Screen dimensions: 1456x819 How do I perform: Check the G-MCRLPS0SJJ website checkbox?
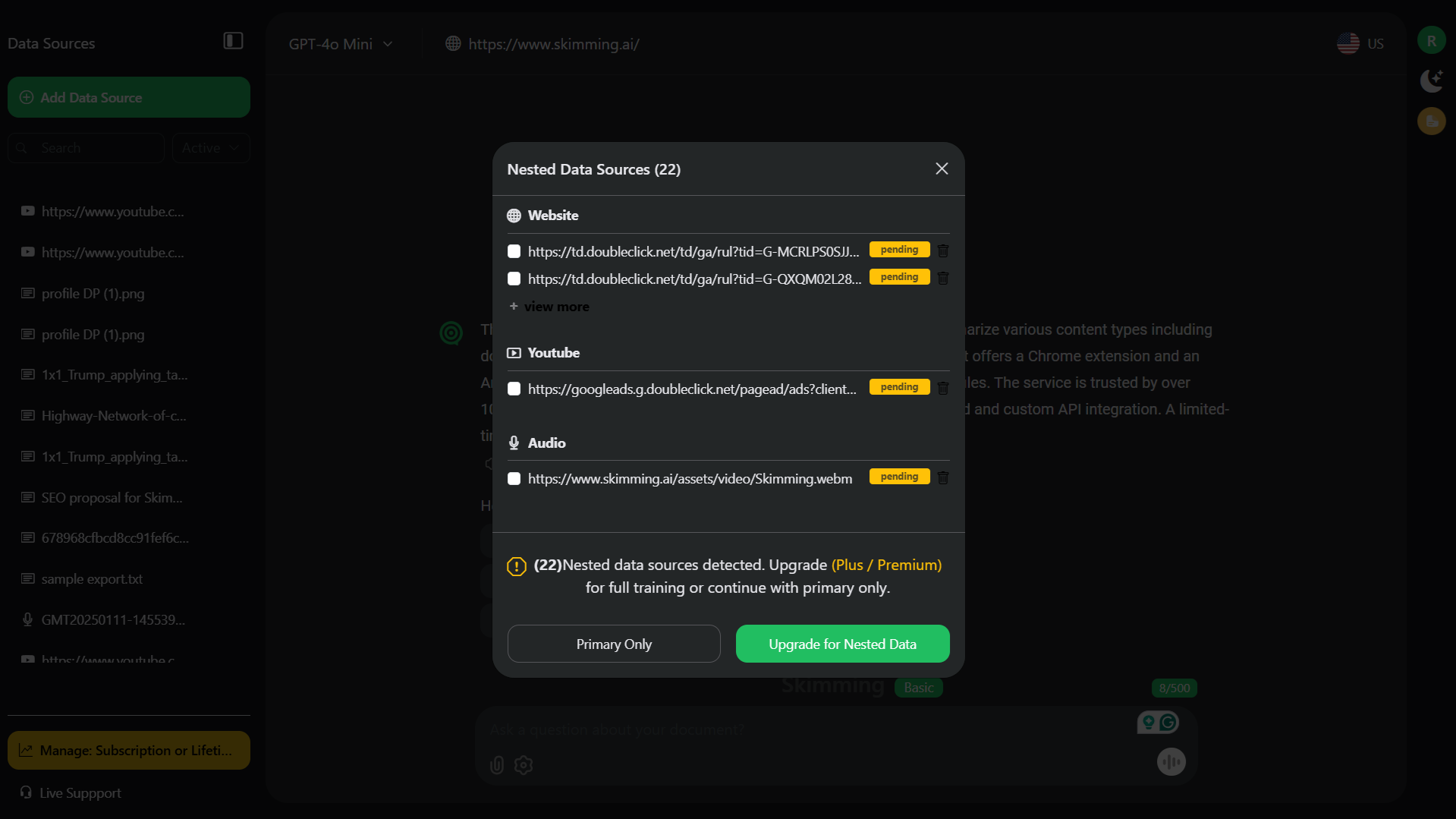coord(514,251)
